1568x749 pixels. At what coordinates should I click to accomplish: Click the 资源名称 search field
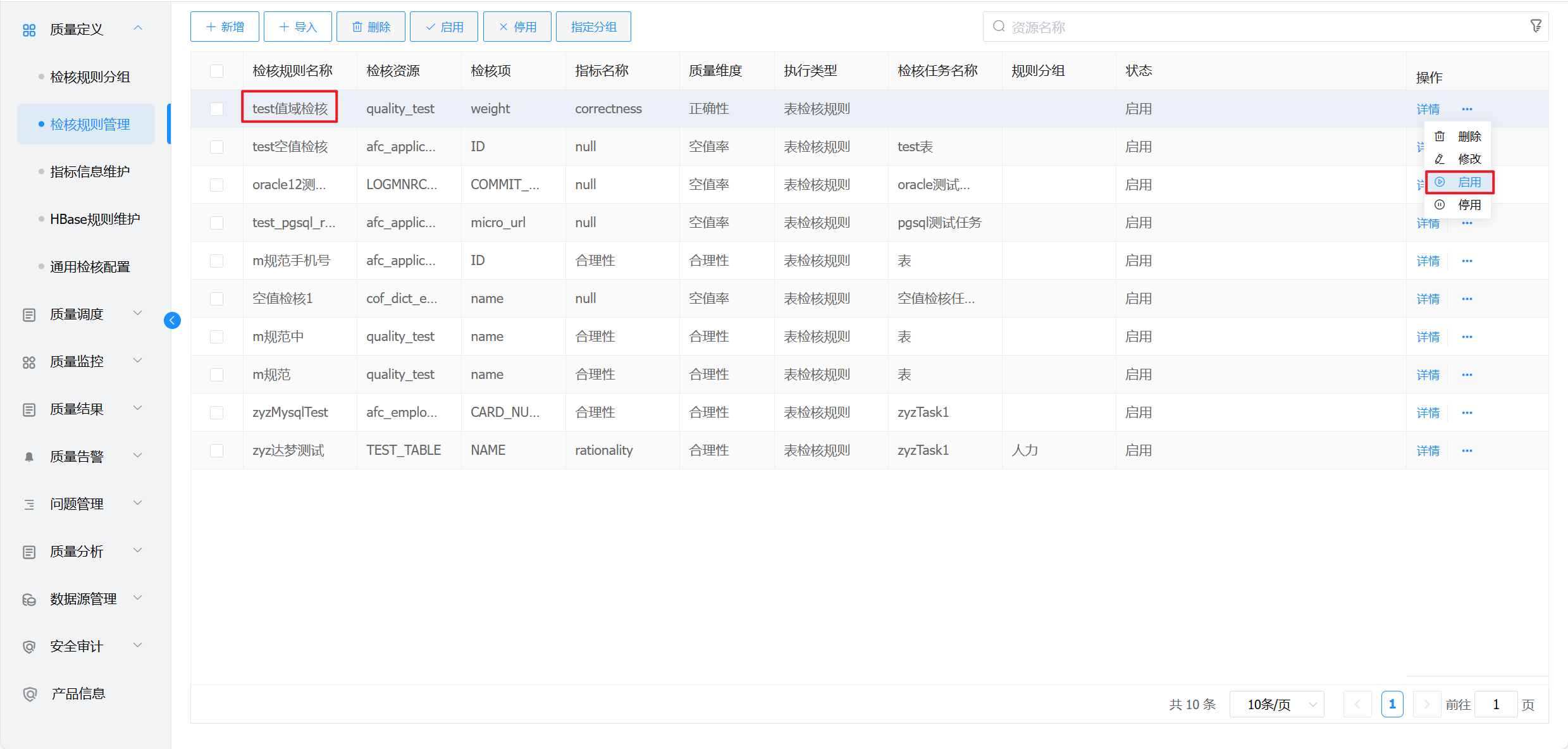coord(1259,27)
